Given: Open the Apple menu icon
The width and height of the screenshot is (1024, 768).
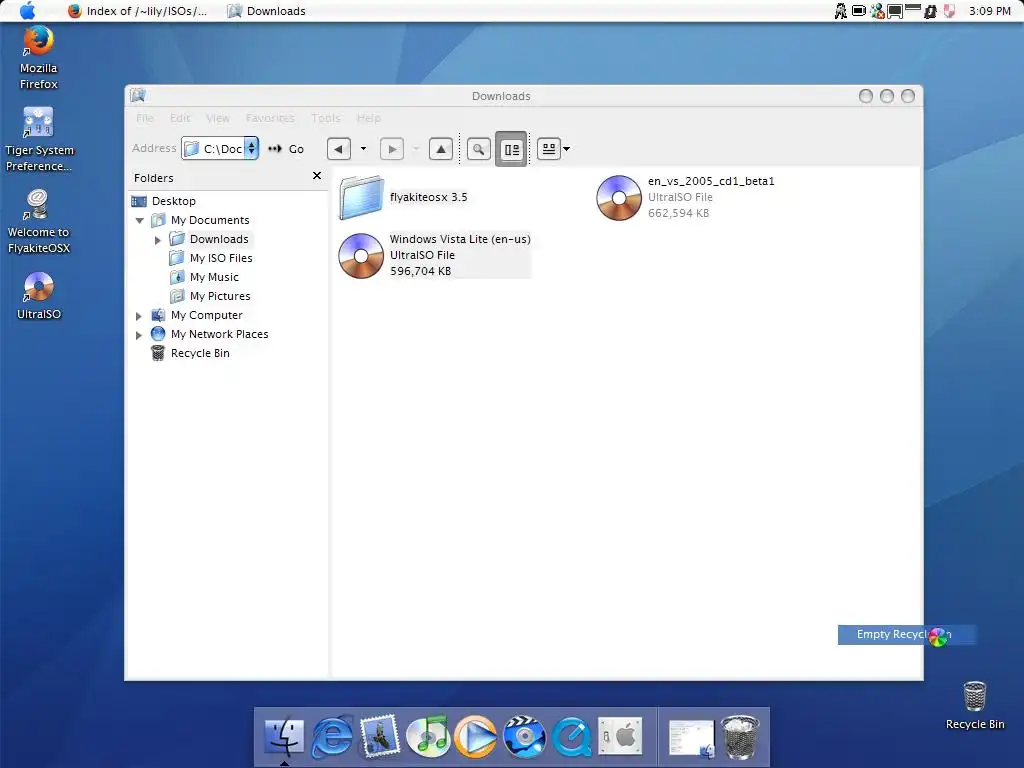Looking at the screenshot, I should 27,10.
